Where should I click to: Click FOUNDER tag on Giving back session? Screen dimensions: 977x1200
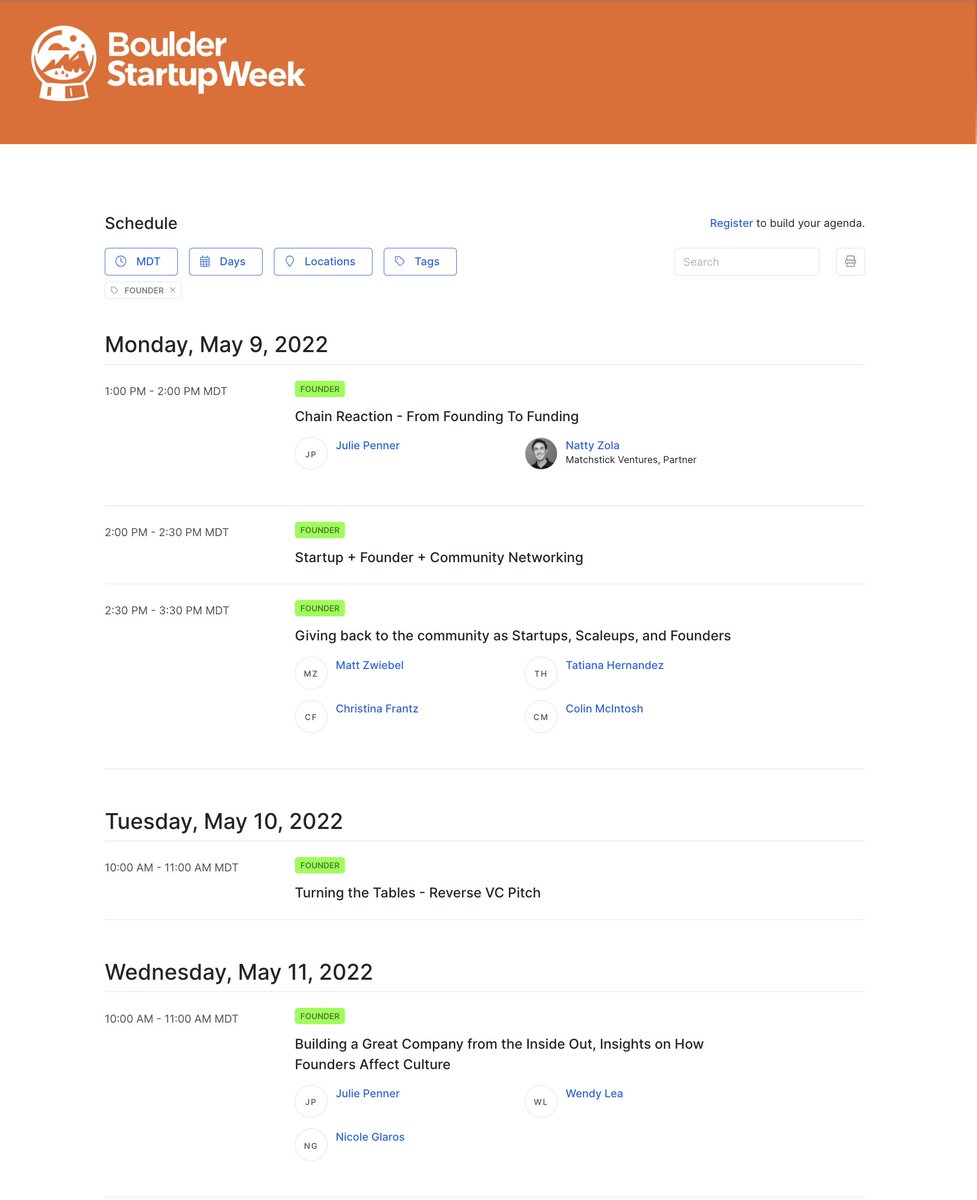(x=320, y=608)
